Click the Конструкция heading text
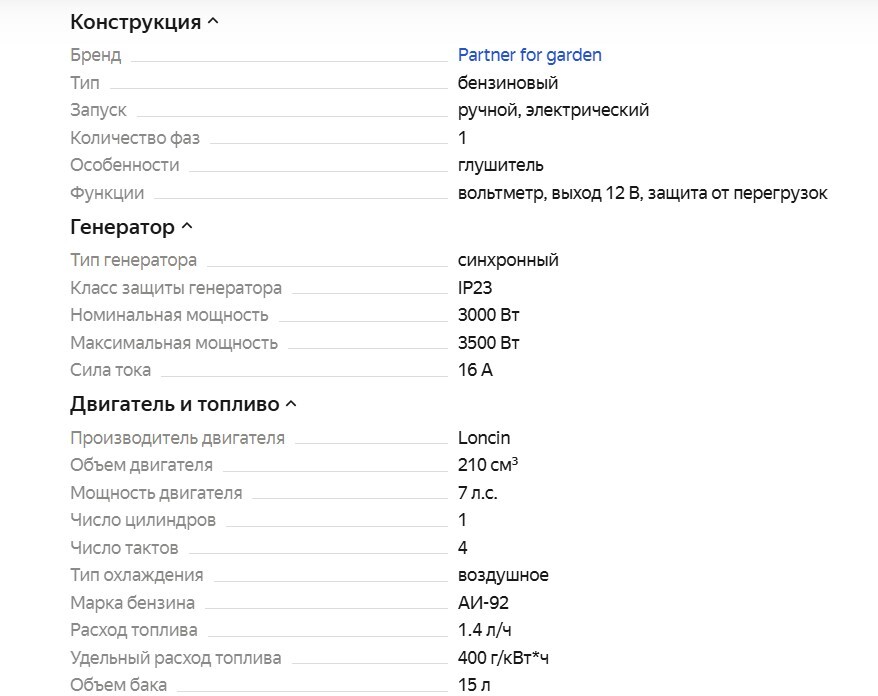Viewport: 878px width, 696px height. (135, 22)
